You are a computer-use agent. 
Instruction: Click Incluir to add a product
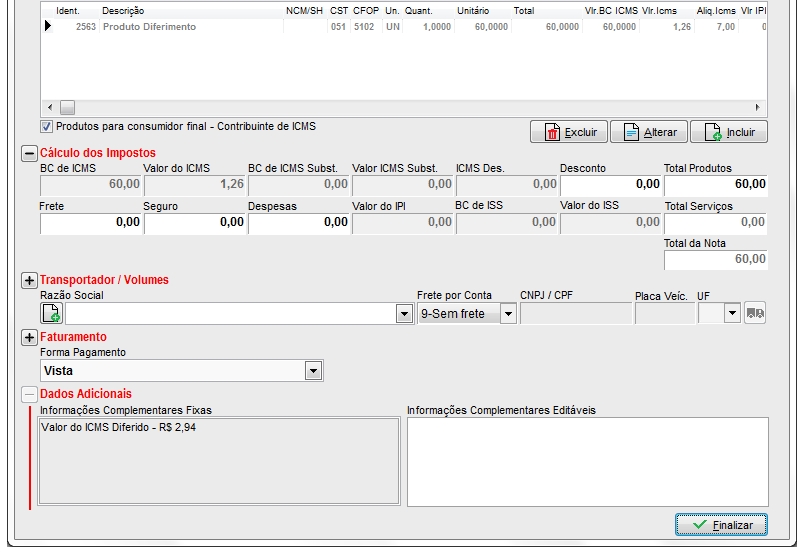tap(729, 132)
